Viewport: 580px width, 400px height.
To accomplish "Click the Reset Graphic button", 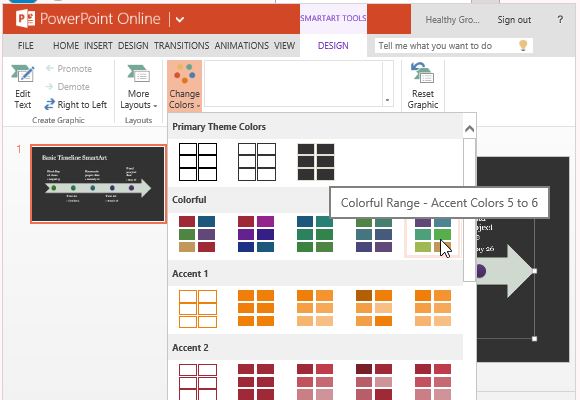I will point(422,86).
